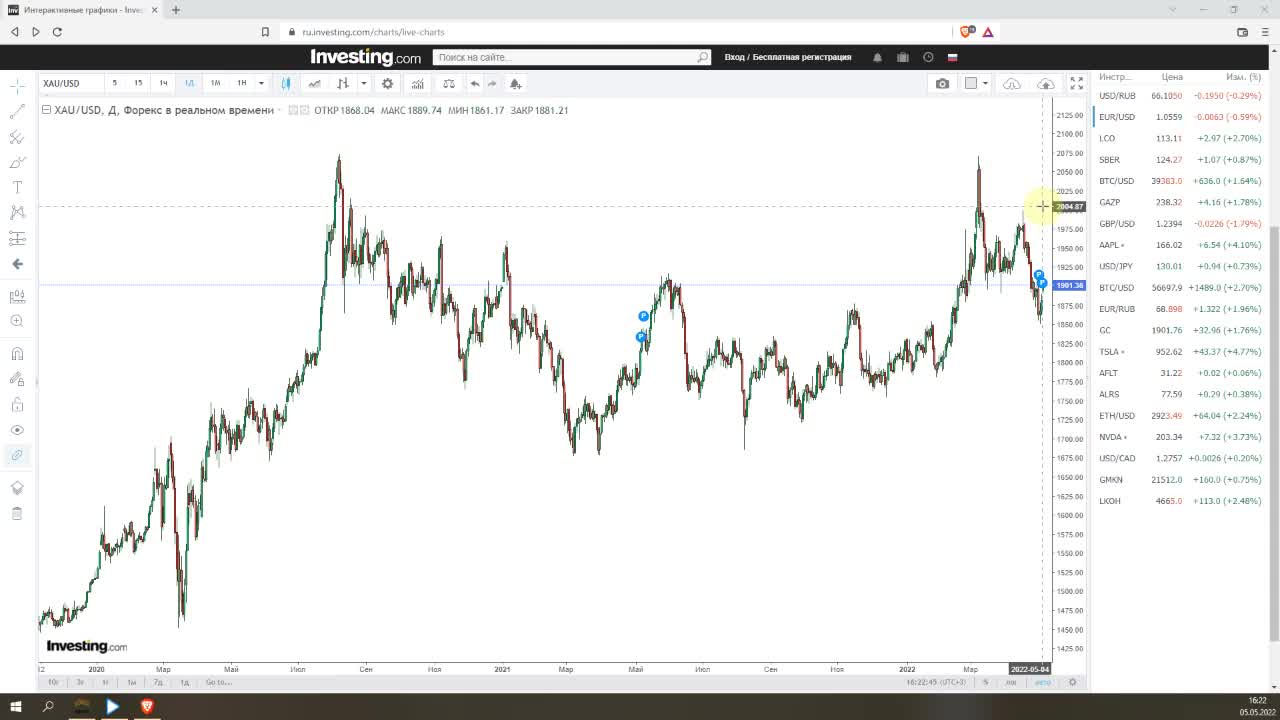Set the 7д seven-day date range
The width and height of the screenshot is (1280, 720).
pos(158,682)
